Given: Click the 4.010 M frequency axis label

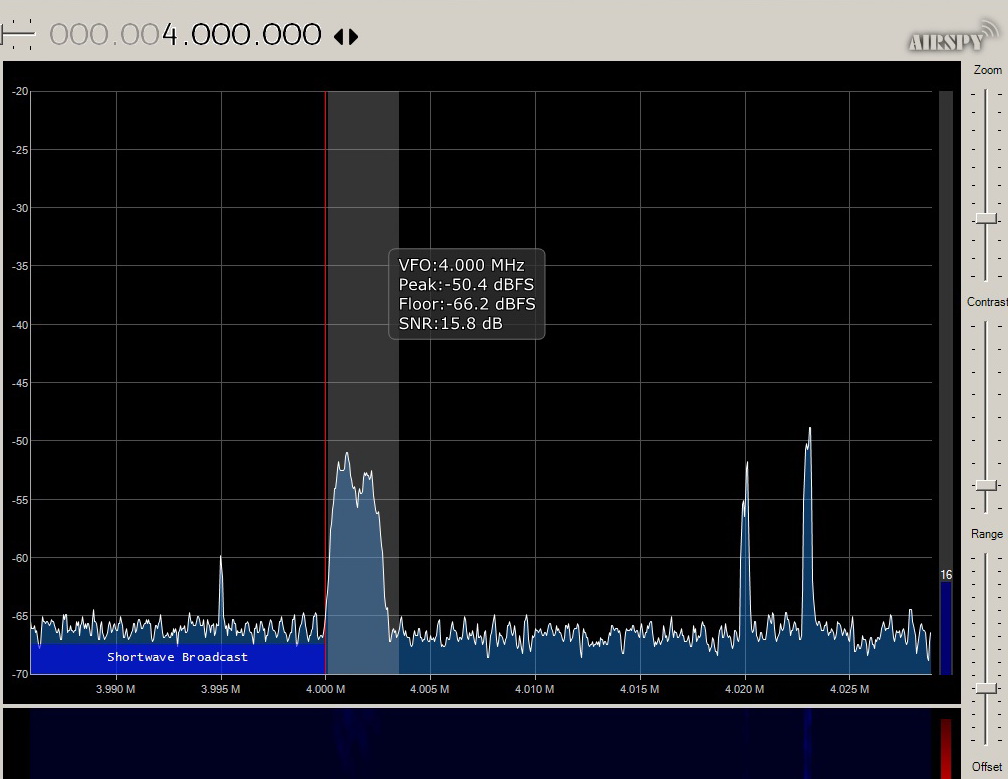Looking at the screenshot, I should 534,689.
